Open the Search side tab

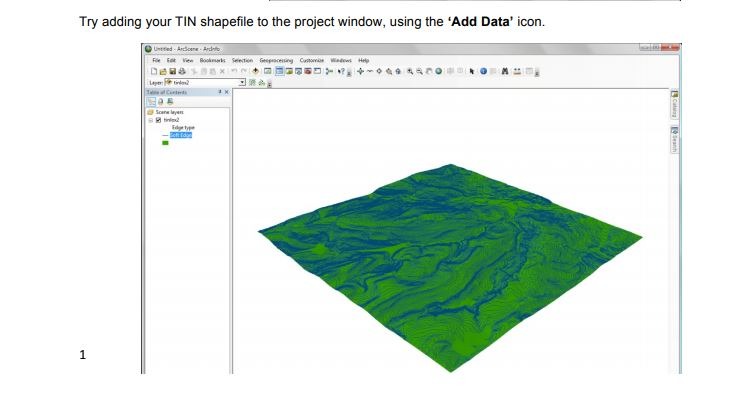[675, 139]
